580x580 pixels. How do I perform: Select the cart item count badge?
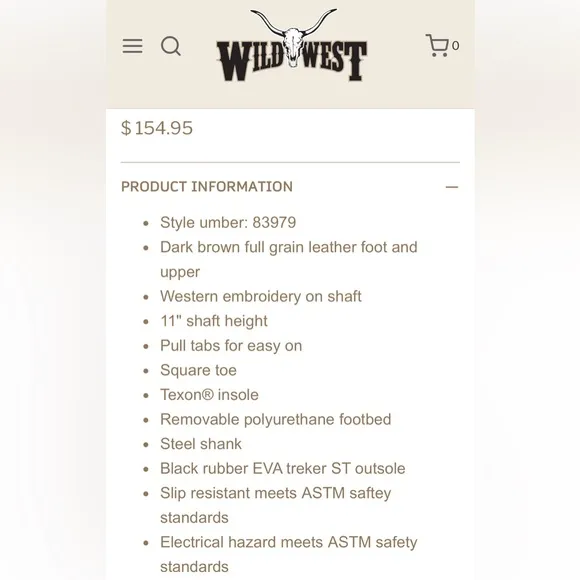pyautogui.click(x=455, y=46)
